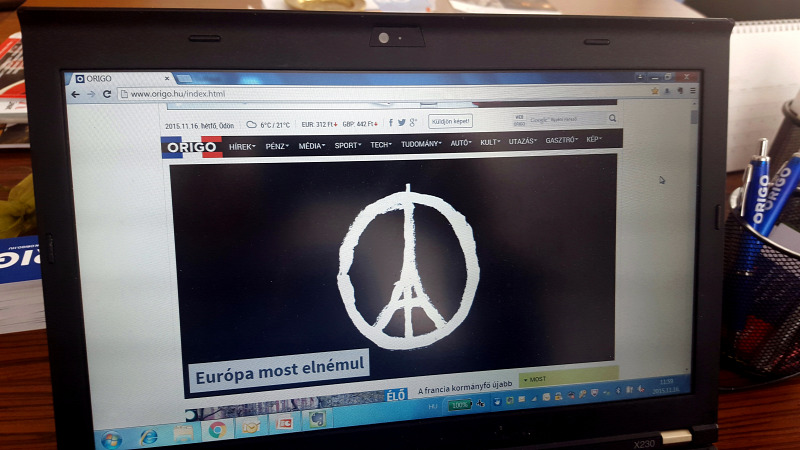Expand the MOST box arrow

click(x=526, y=380)
